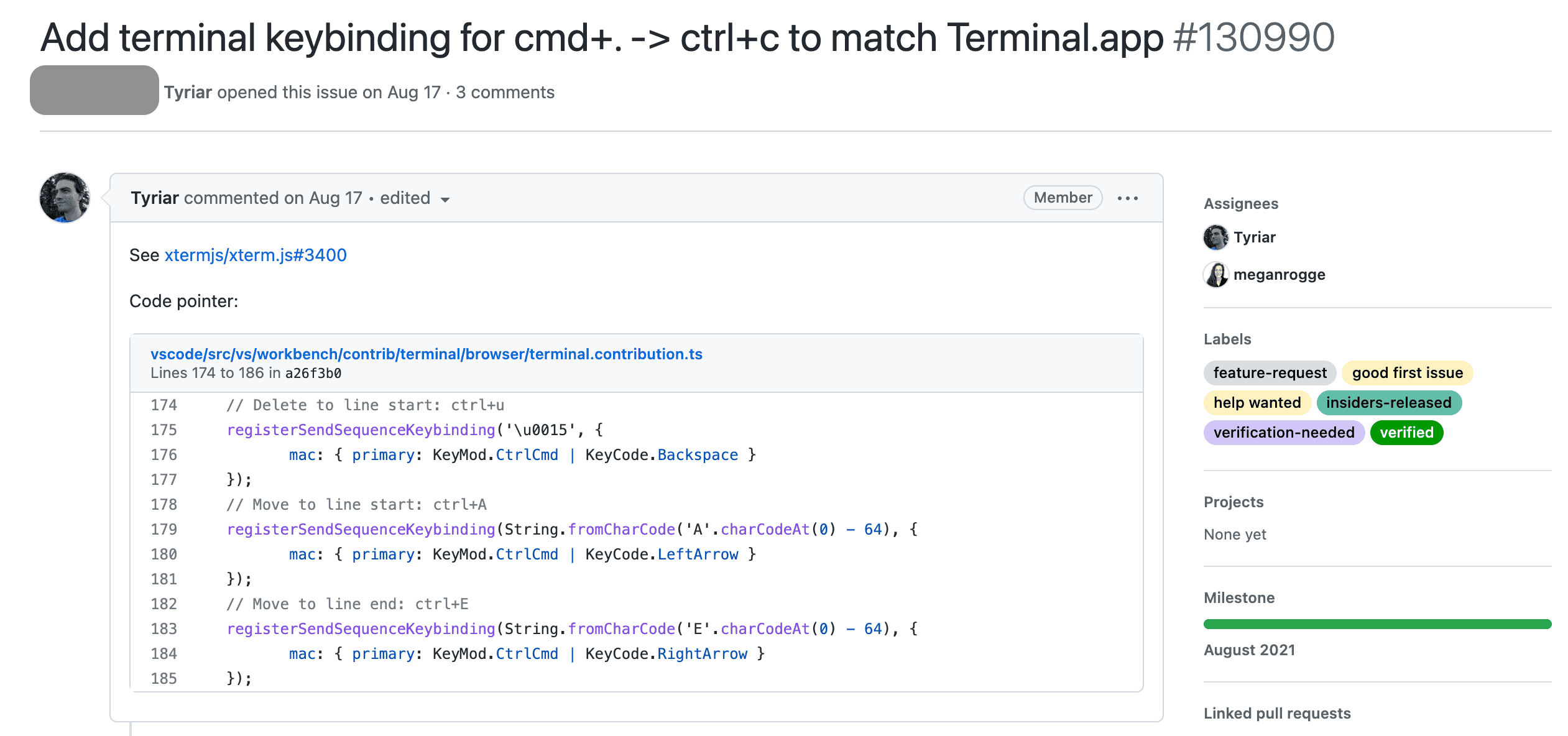
Task: Open the comment options ellipsis menu
Action: point(1127,198)
